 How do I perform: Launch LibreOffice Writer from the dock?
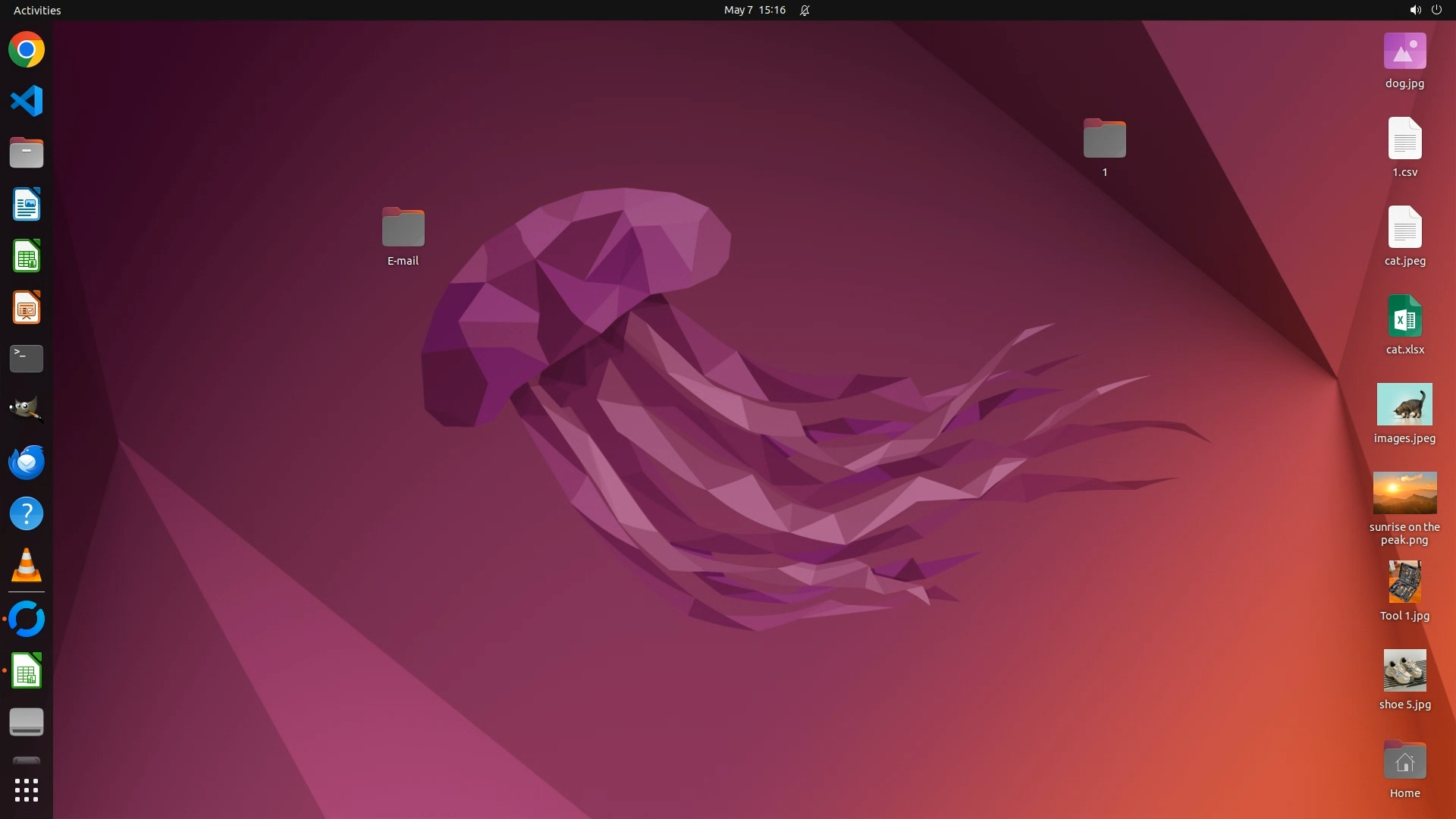(x=27, y=205)
